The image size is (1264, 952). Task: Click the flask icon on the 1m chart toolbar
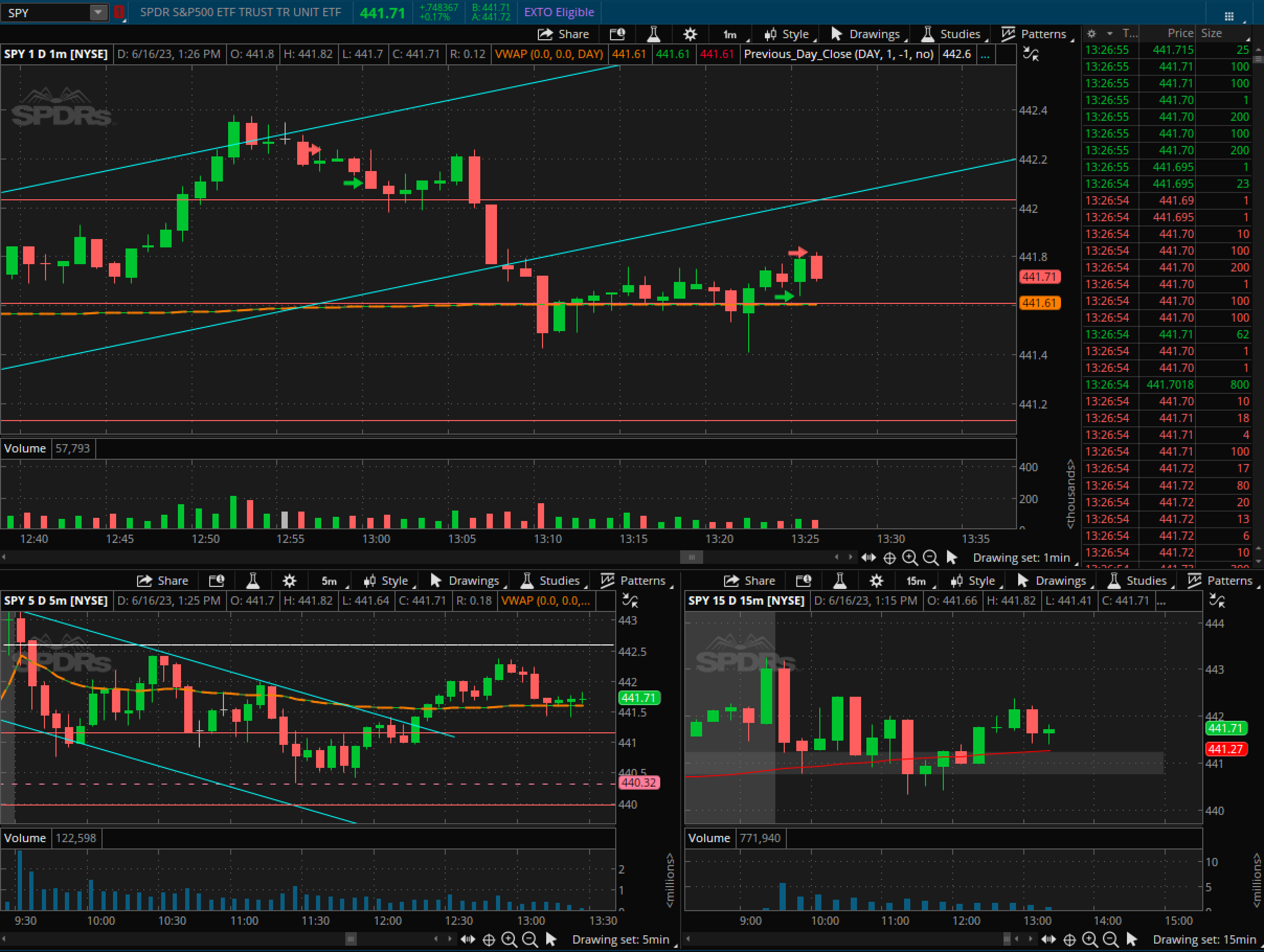tap(654, 35)
